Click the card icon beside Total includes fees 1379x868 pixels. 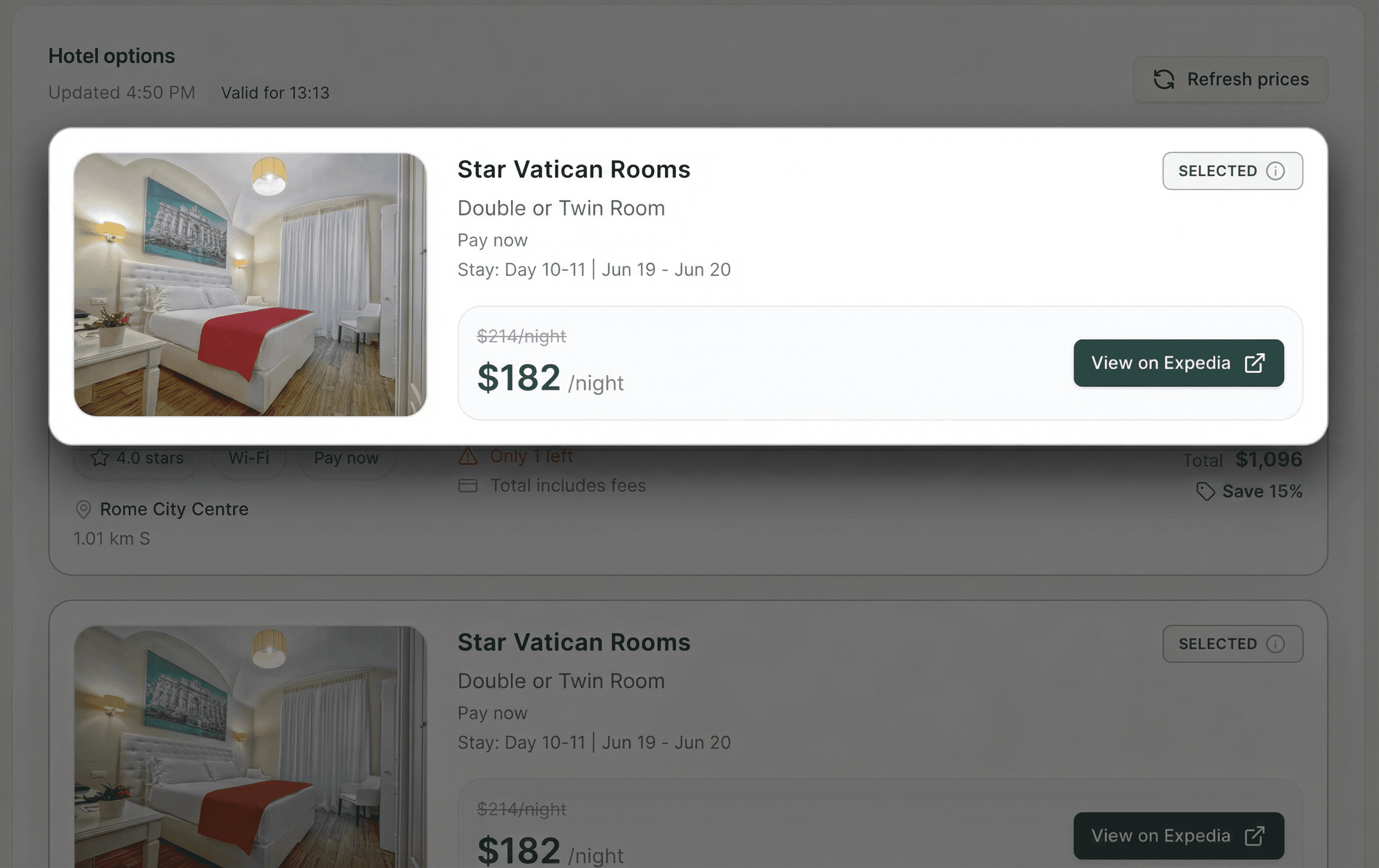point(468,486)
